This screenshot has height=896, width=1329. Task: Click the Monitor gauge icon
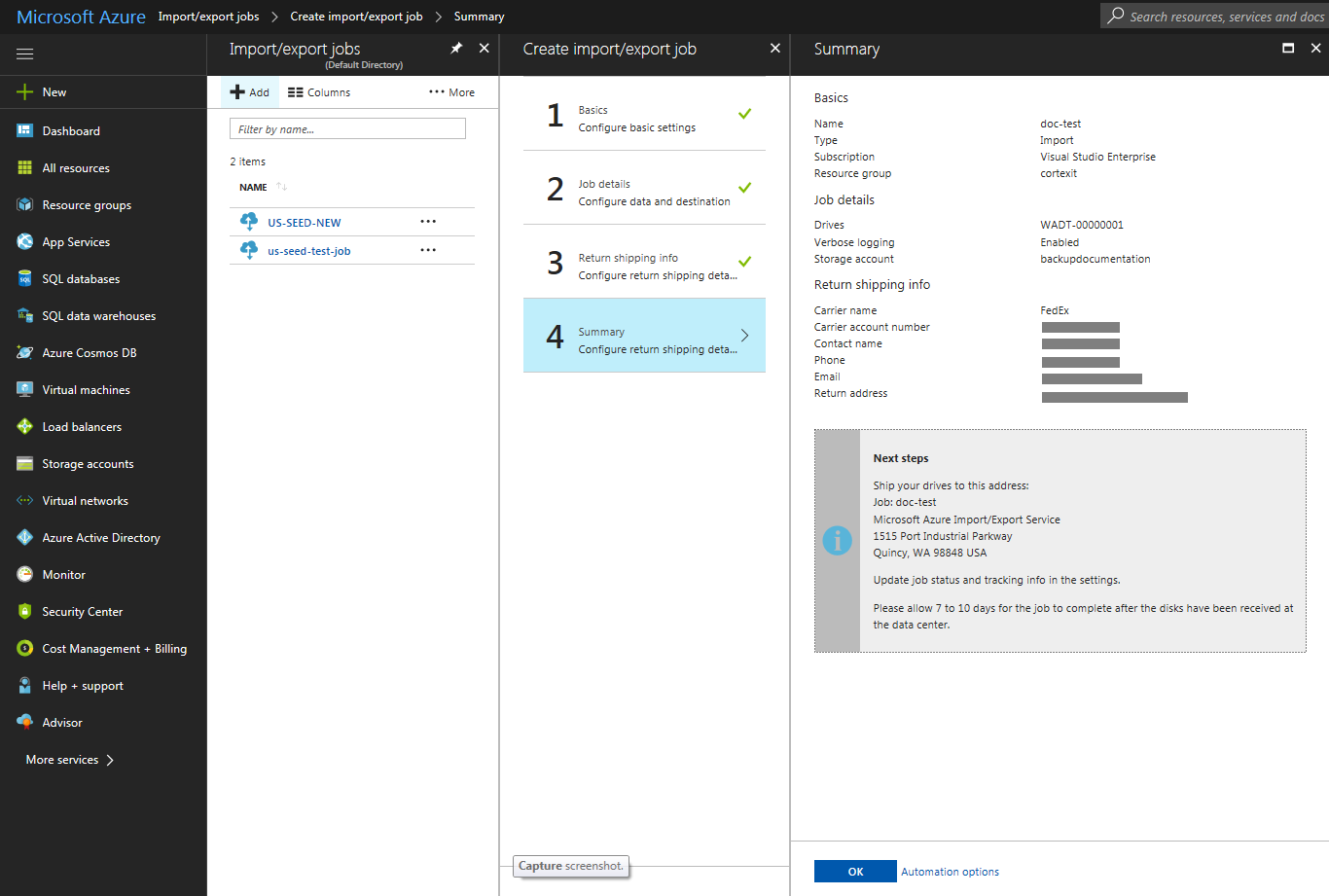coord(25,574)
